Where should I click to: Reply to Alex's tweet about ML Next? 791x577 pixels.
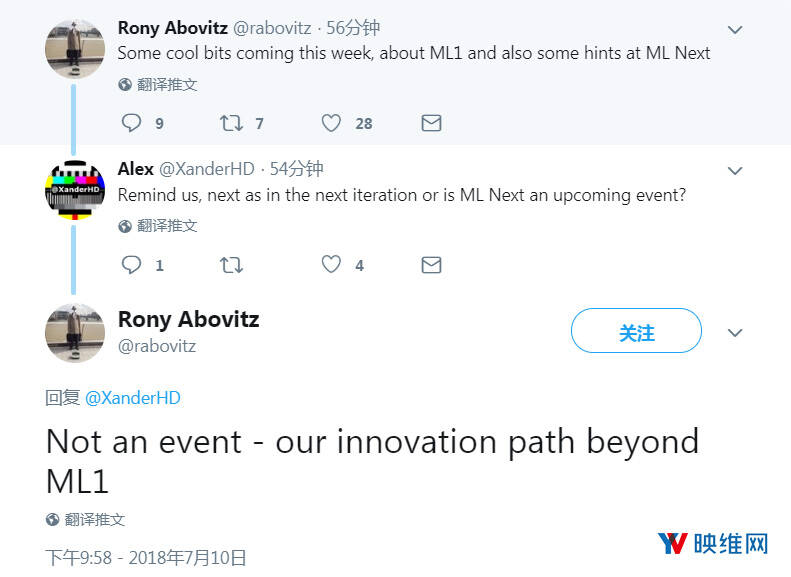pos(132,265)
